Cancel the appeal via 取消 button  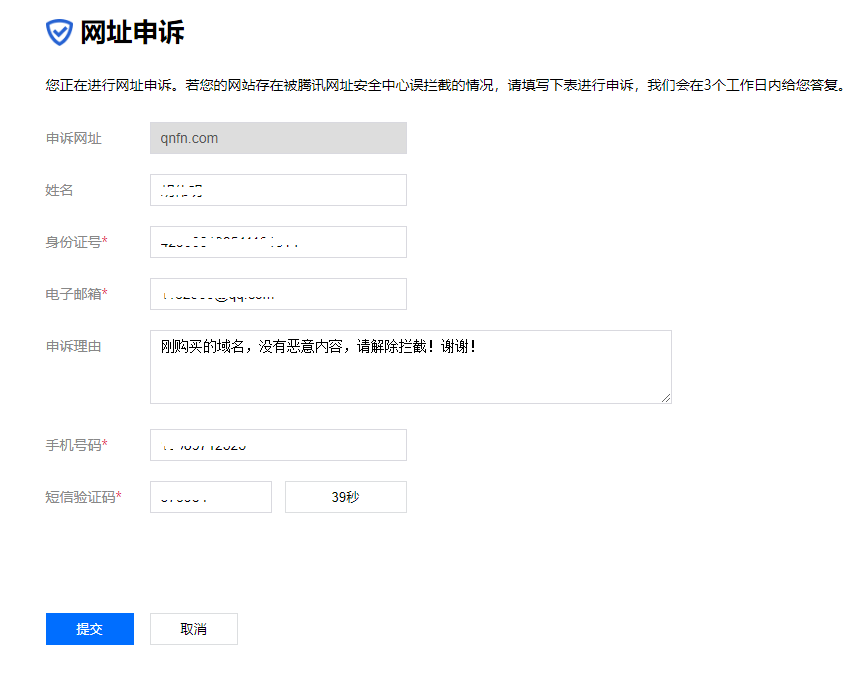point(194,629)
